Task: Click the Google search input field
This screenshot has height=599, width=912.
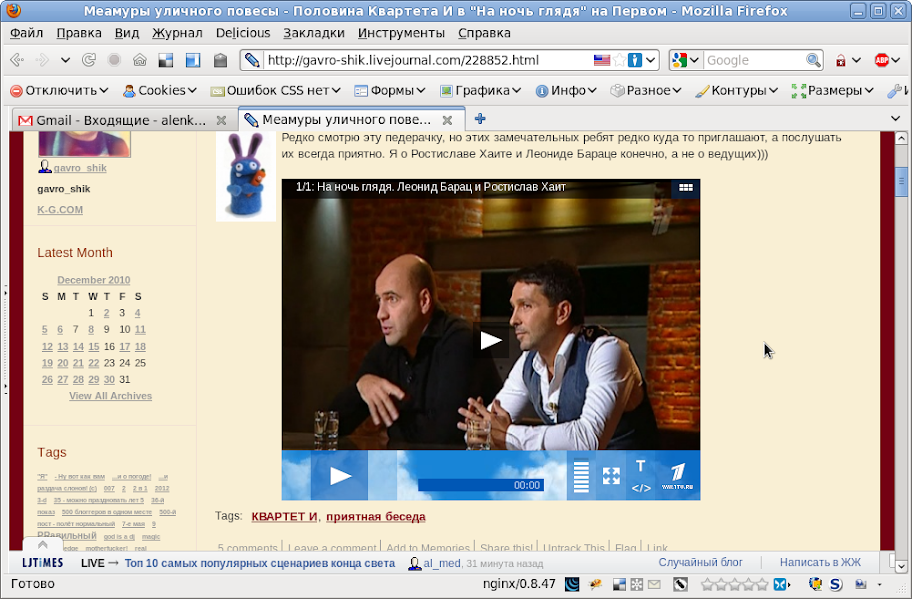Action: [x=755, y=60]
